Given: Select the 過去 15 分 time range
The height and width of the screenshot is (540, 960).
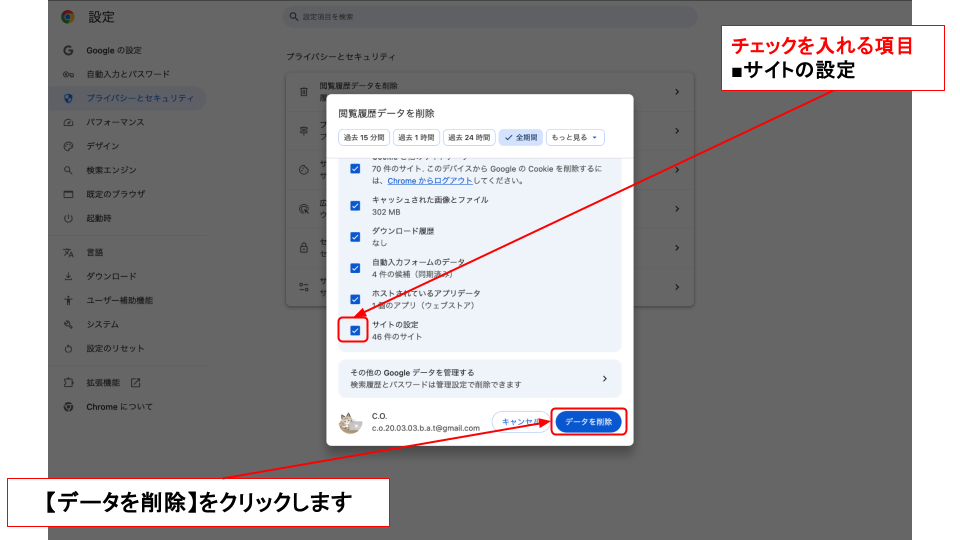Looking at the screenshot, I should click(364, 137).
